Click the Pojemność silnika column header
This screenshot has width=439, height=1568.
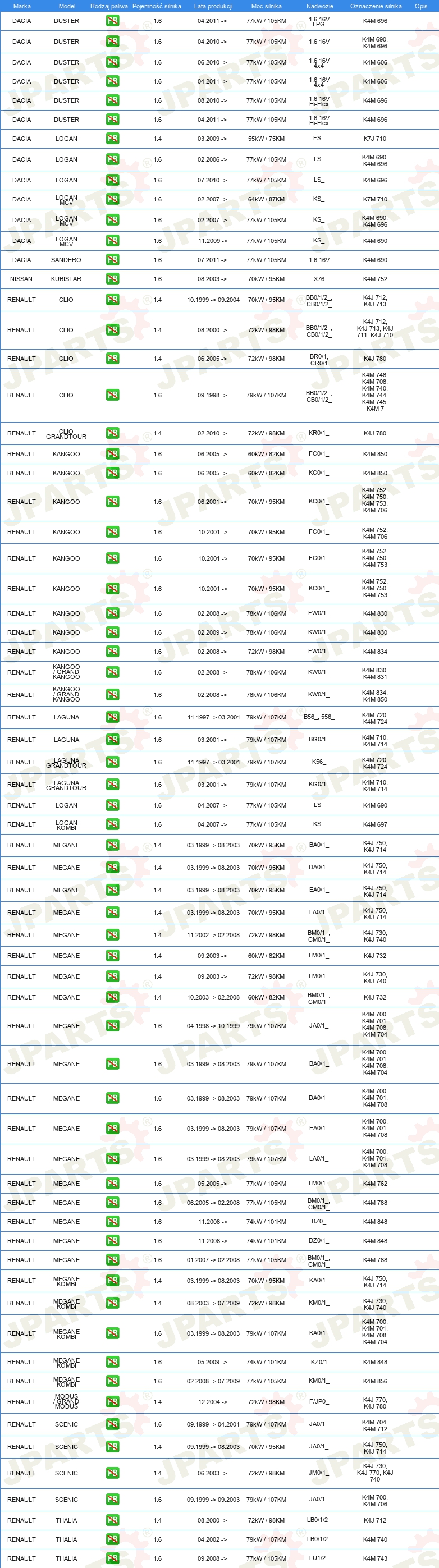pos(157,6)
